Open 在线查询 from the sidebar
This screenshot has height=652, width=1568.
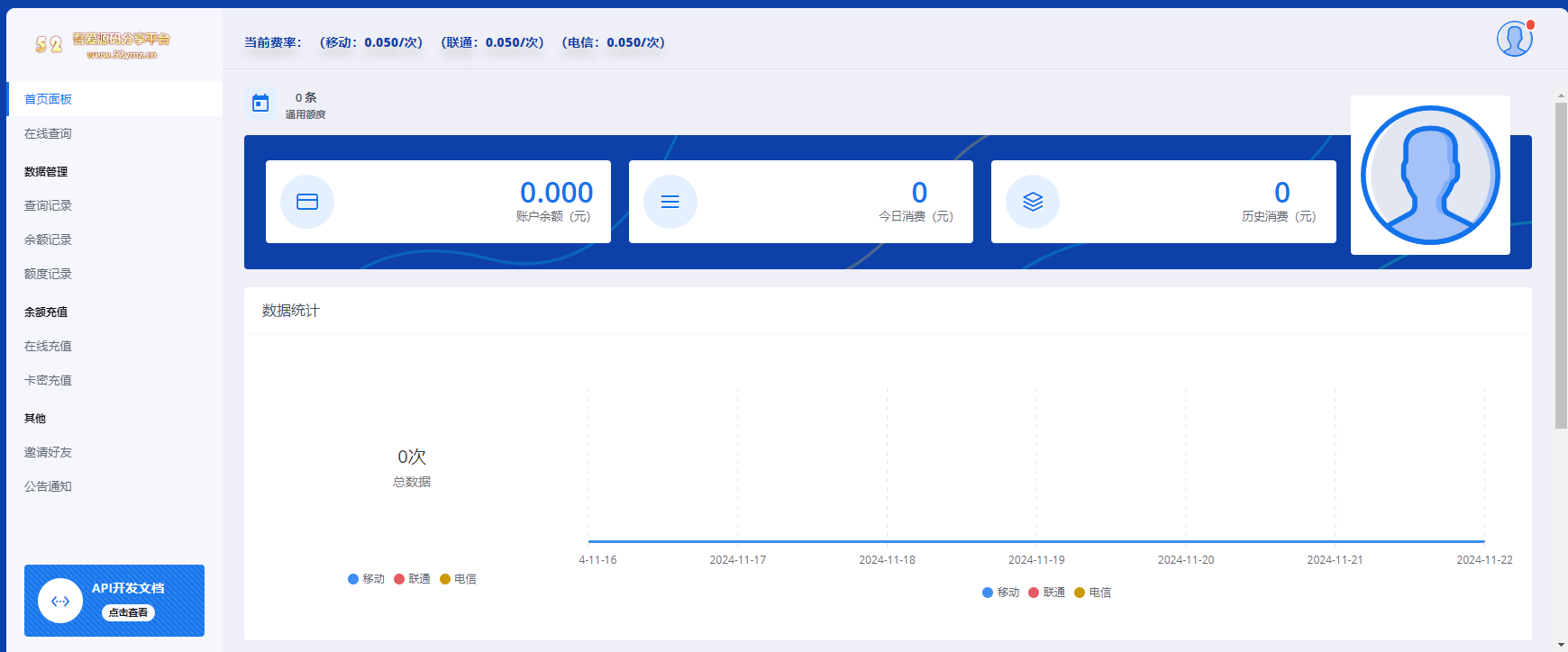114,133
